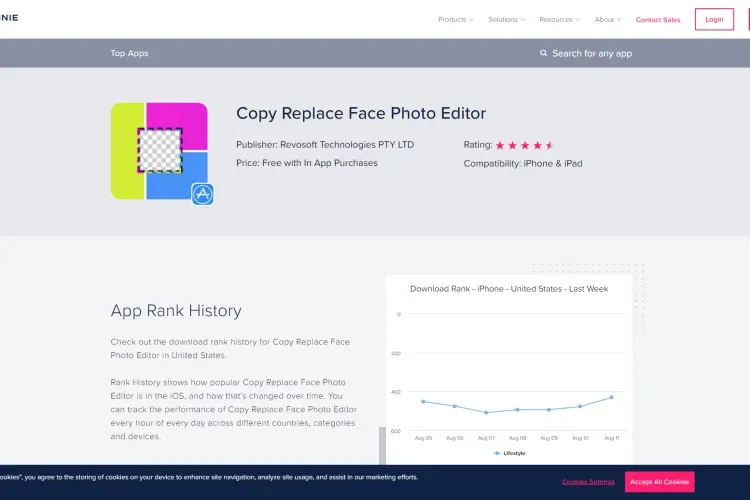This screenshot has height=500, width=750.
Task: Open Cookies Settings link
Action: tap(588, 482)
